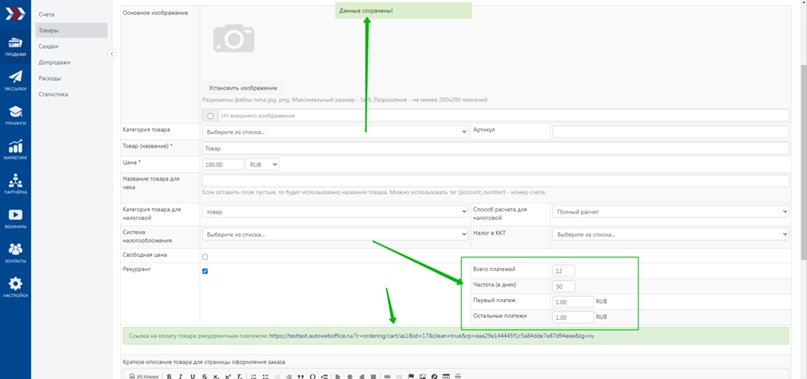Click the camera placeholder image
Viewport: 807px width, 379px height.
234,38
